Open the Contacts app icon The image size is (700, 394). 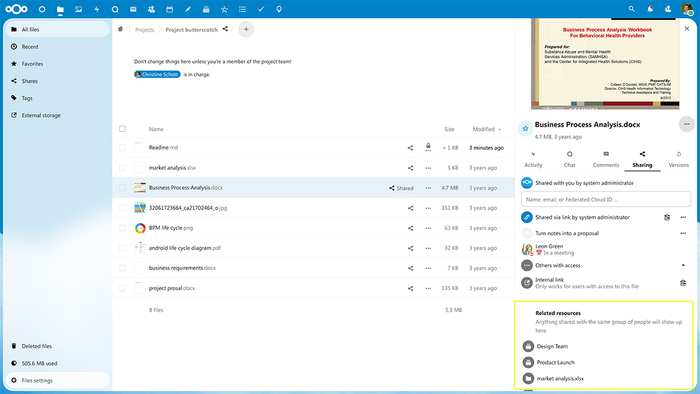point(151,9)
